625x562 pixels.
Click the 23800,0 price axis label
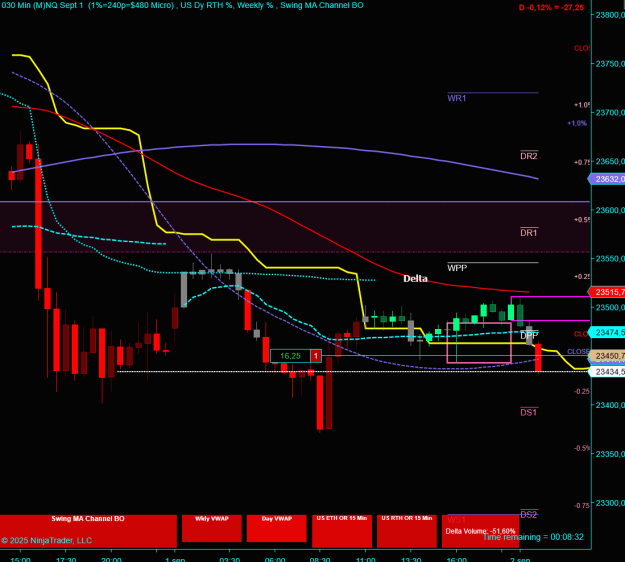(610, 15)
